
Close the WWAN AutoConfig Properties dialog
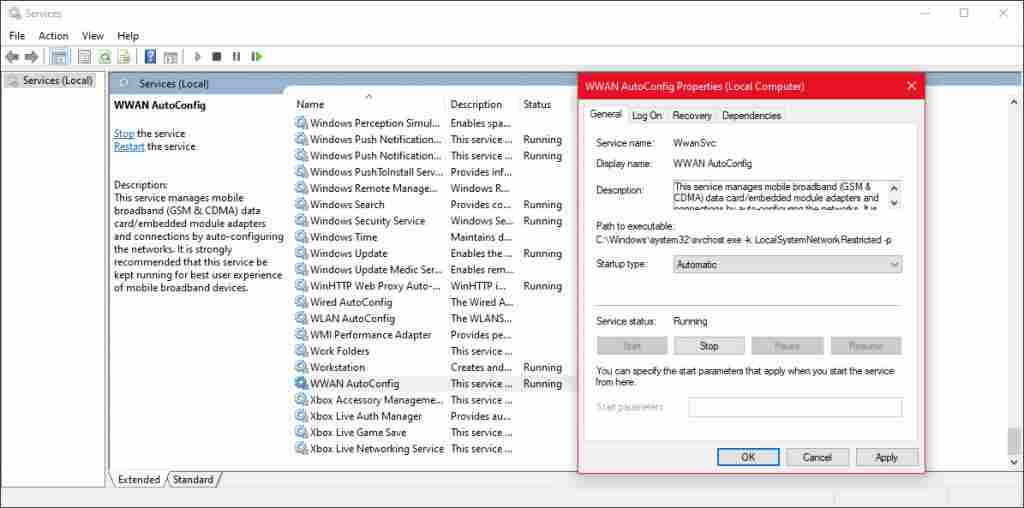click(912, 86)
